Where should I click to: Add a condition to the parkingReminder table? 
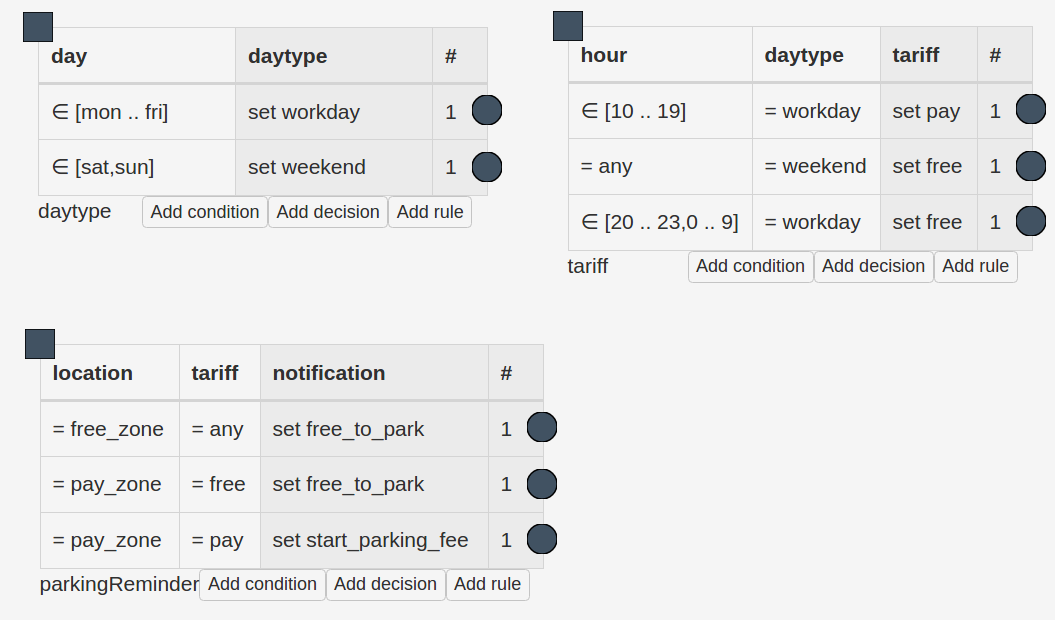[262, 584]
